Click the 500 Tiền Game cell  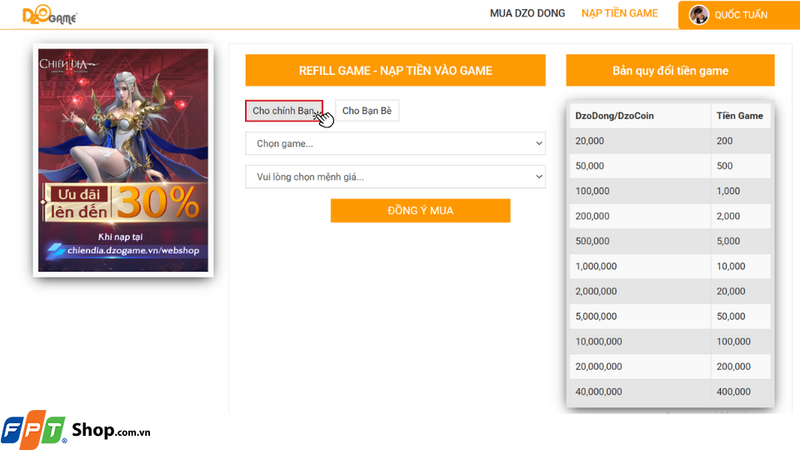click(x=741, y=166)
